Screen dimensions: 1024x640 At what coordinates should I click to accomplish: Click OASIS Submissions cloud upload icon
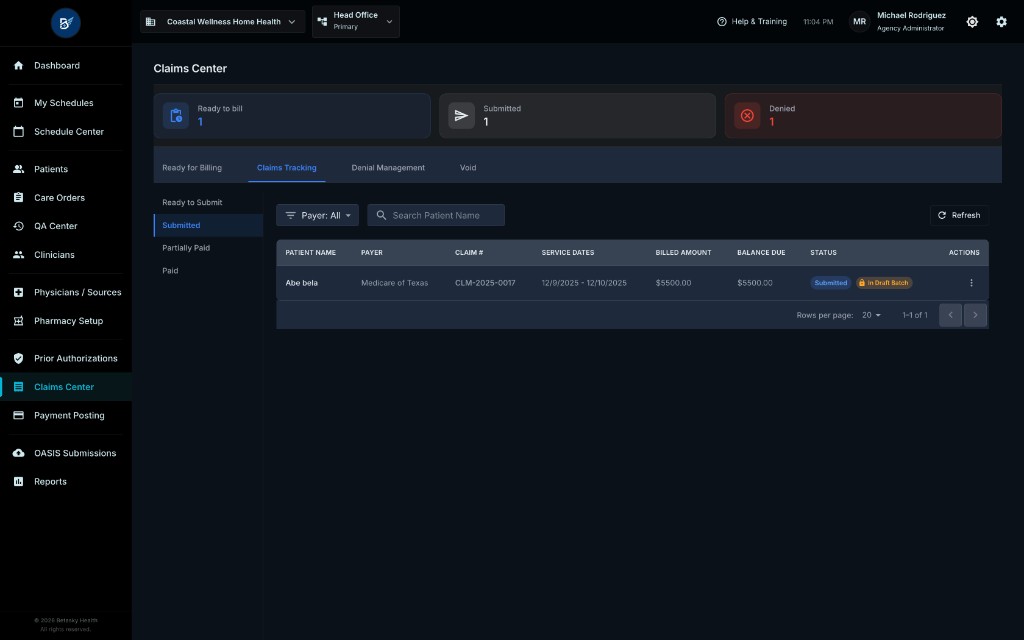click(x=18, y=453)
